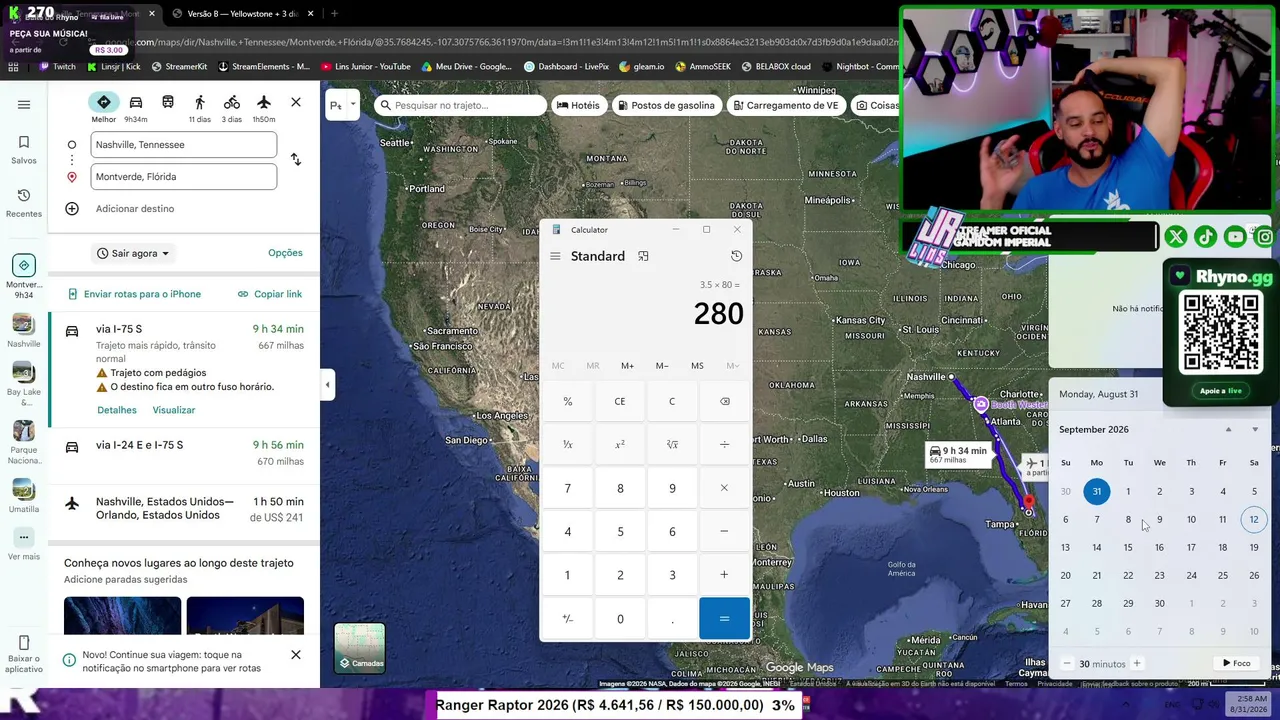The height and width of the screenshot is (720, 1280).
Task: Click the Calculator percent key
Action: 568,401
